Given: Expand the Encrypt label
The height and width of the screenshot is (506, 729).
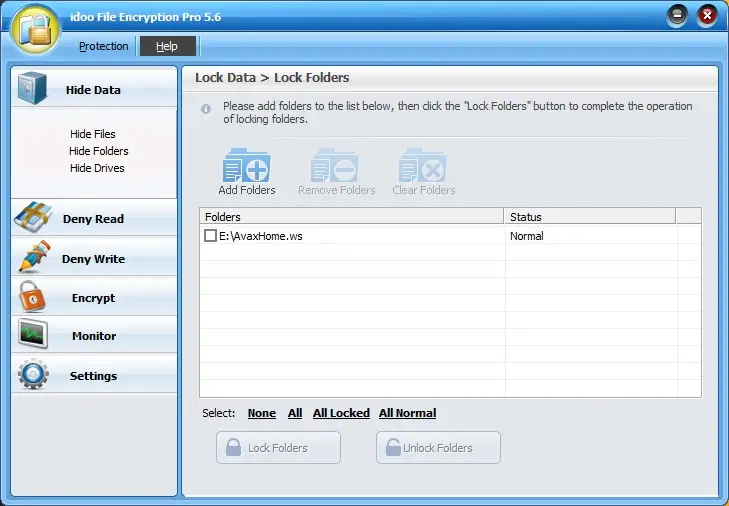Looking at the screenshot, I should (x=93, y=298).
